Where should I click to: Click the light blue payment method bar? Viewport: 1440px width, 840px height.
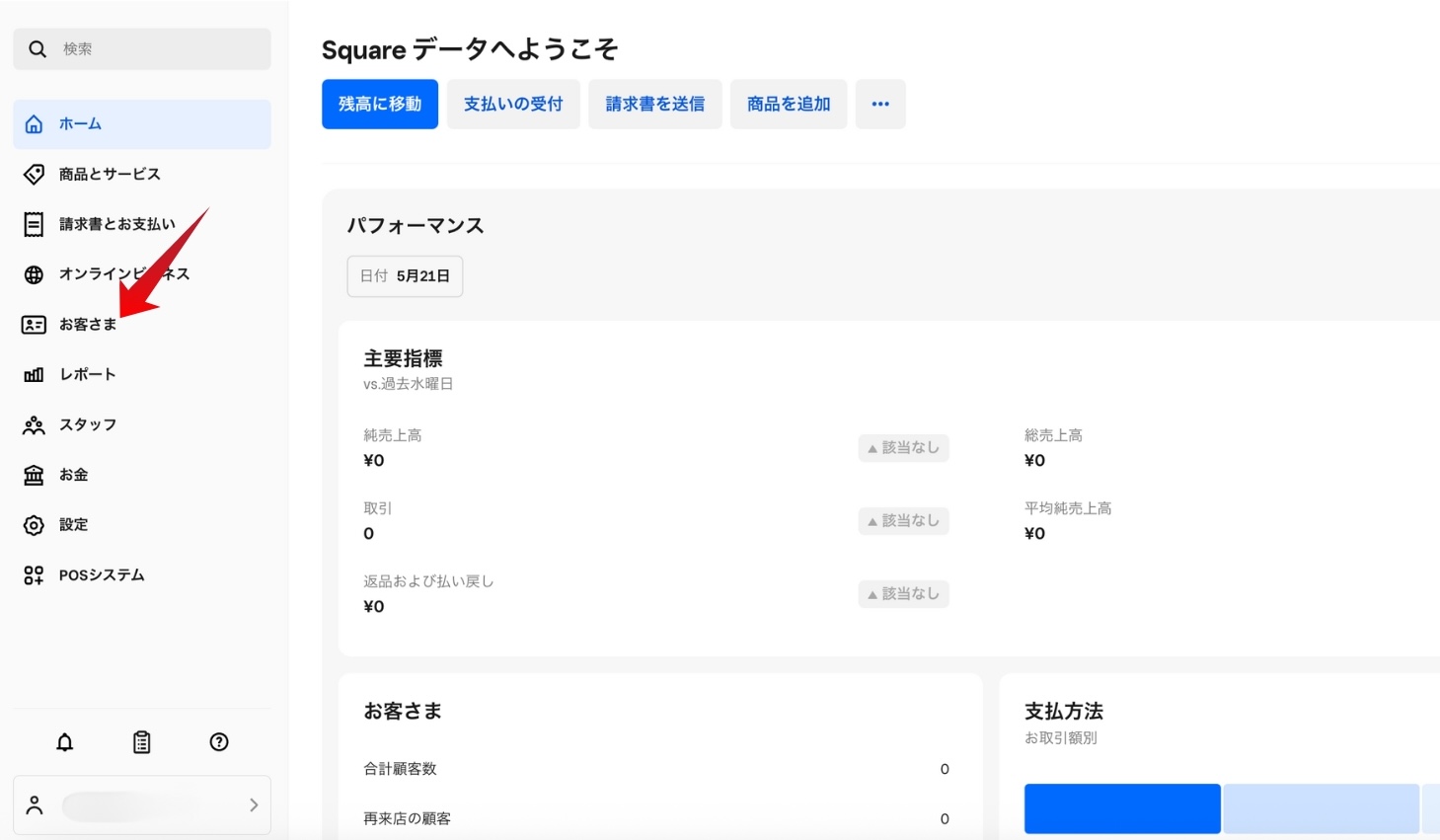coord(1322,809)
